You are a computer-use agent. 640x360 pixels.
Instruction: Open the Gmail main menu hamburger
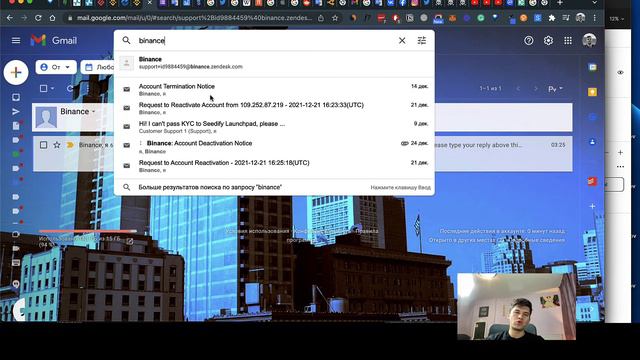16,40
